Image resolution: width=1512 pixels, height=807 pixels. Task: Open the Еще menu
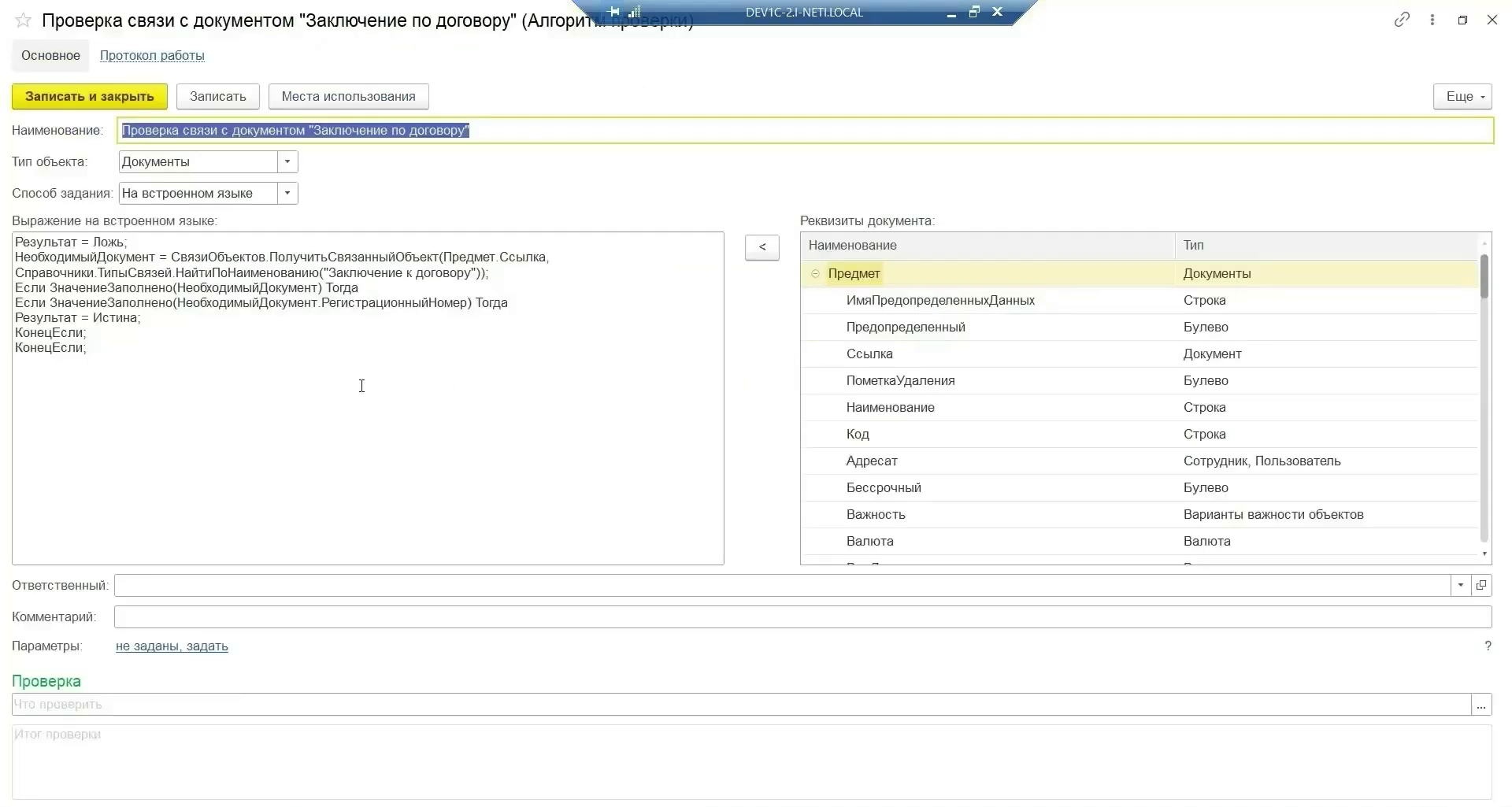point(1462,97)
